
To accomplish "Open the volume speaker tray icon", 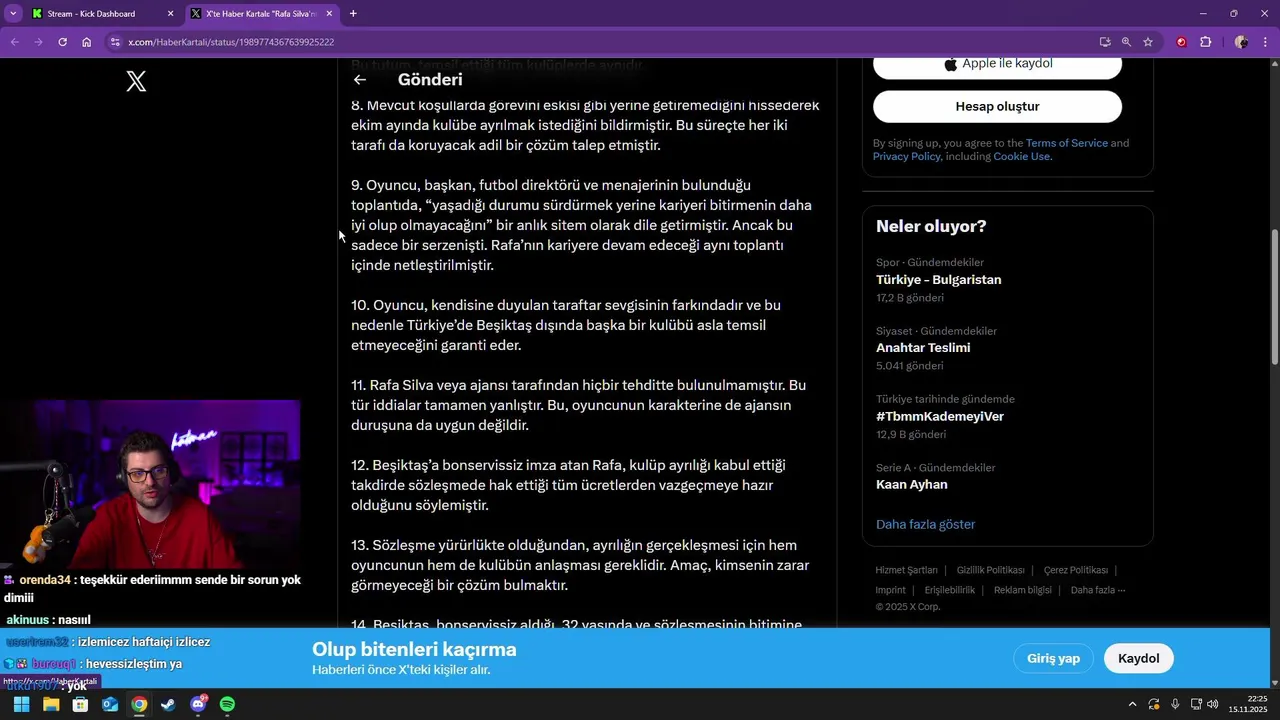I will point(1213,704).
